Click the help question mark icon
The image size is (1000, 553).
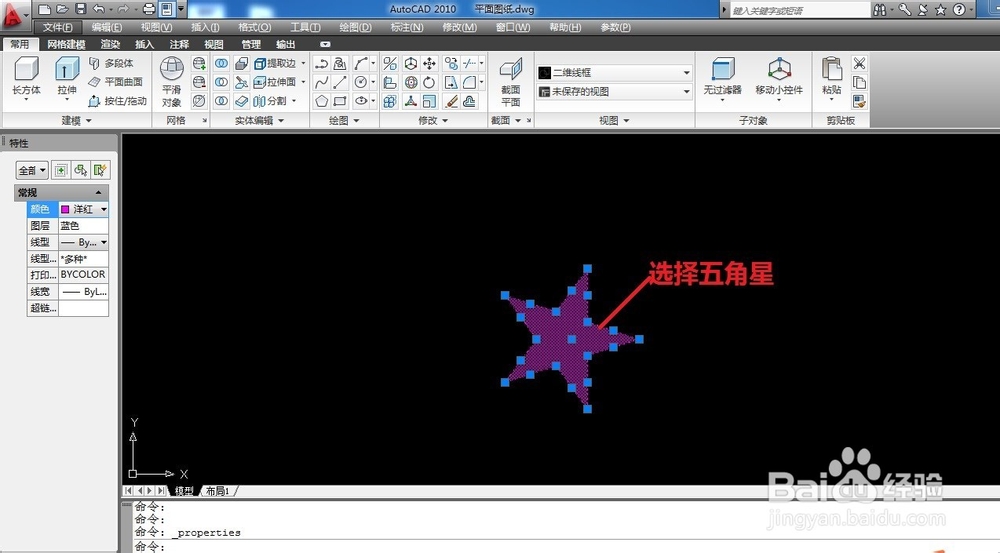click(x=959, y=10)
